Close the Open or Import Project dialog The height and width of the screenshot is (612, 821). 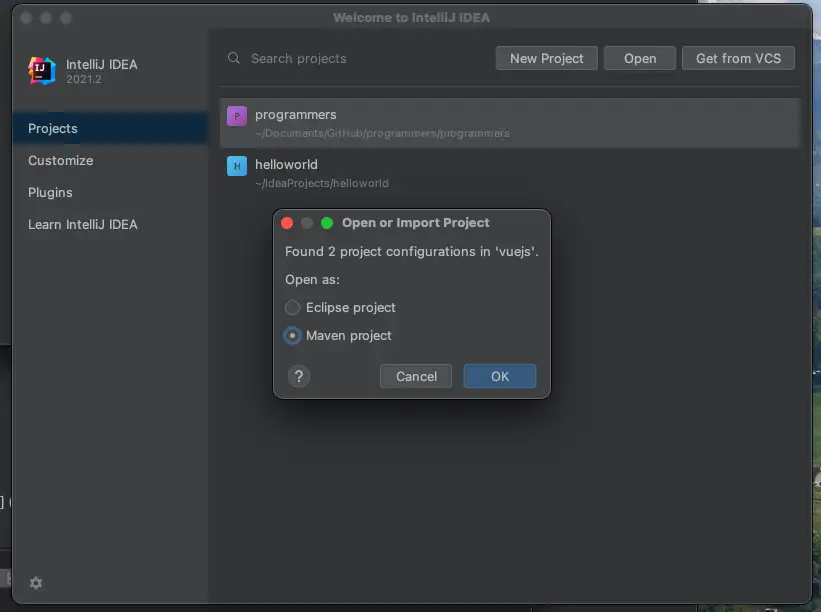[x=287, y=223]
